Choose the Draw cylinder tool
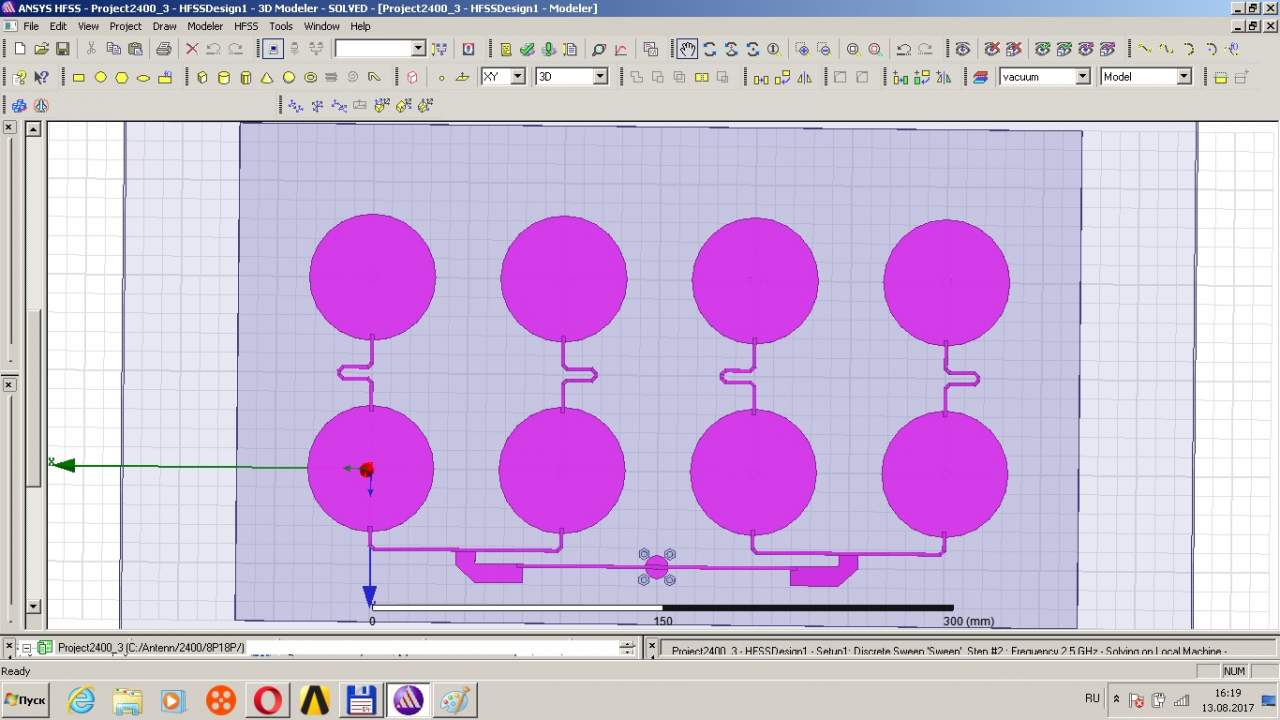The image size is (1280, 720). [224, 77]
